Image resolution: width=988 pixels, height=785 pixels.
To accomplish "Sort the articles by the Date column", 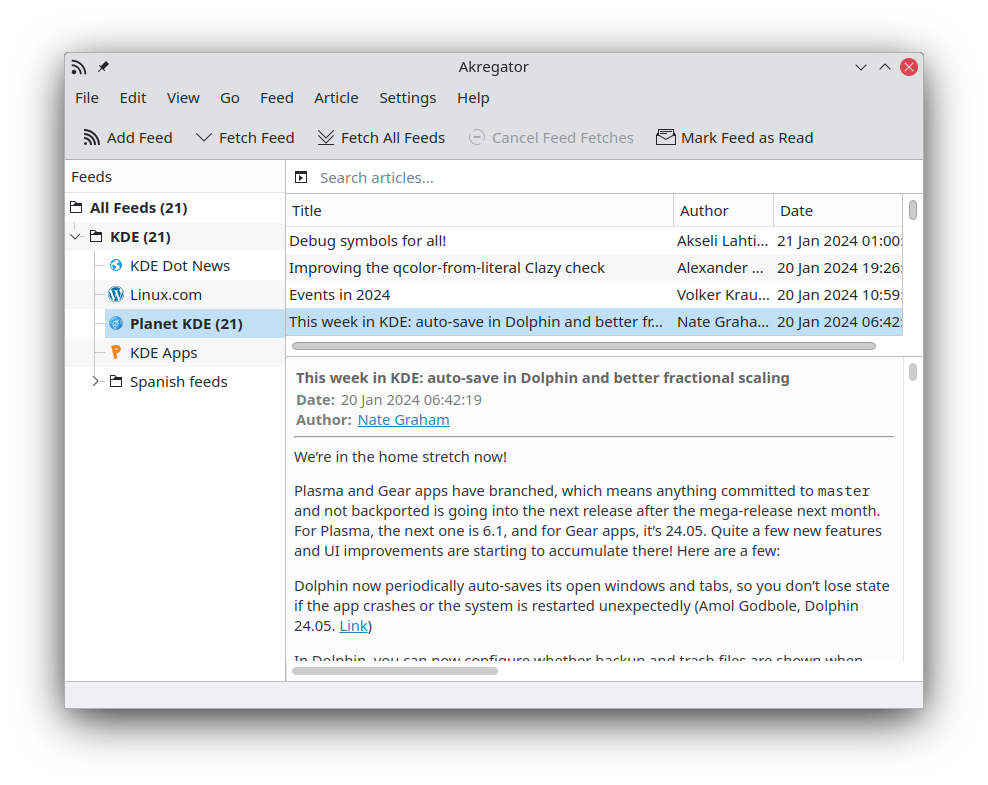I will pyautogui.click(x=836, y=211).
